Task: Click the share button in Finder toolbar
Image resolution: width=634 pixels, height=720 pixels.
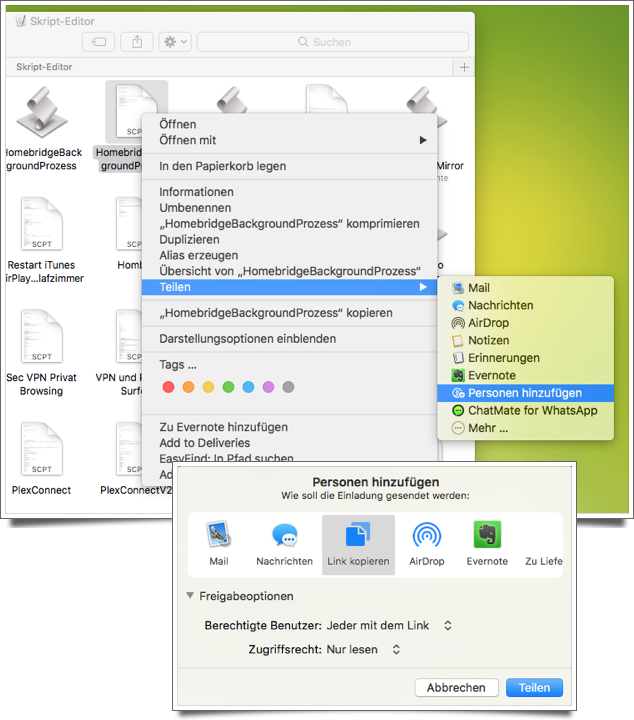Action: pyautogui.click(x=136, y=42)
